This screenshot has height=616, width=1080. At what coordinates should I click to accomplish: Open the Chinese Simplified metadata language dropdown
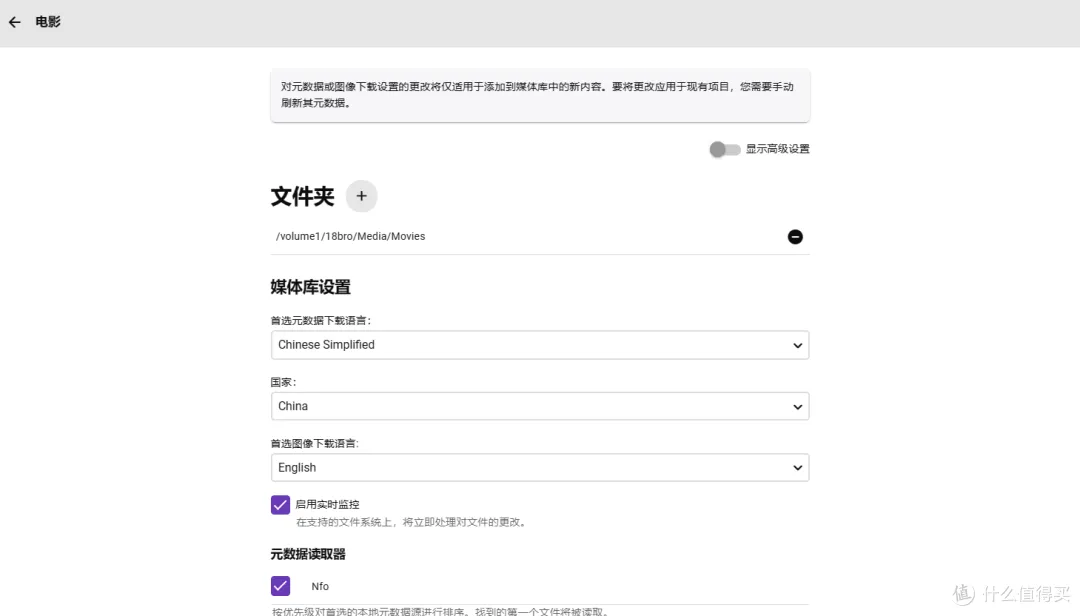pos(540,345)
